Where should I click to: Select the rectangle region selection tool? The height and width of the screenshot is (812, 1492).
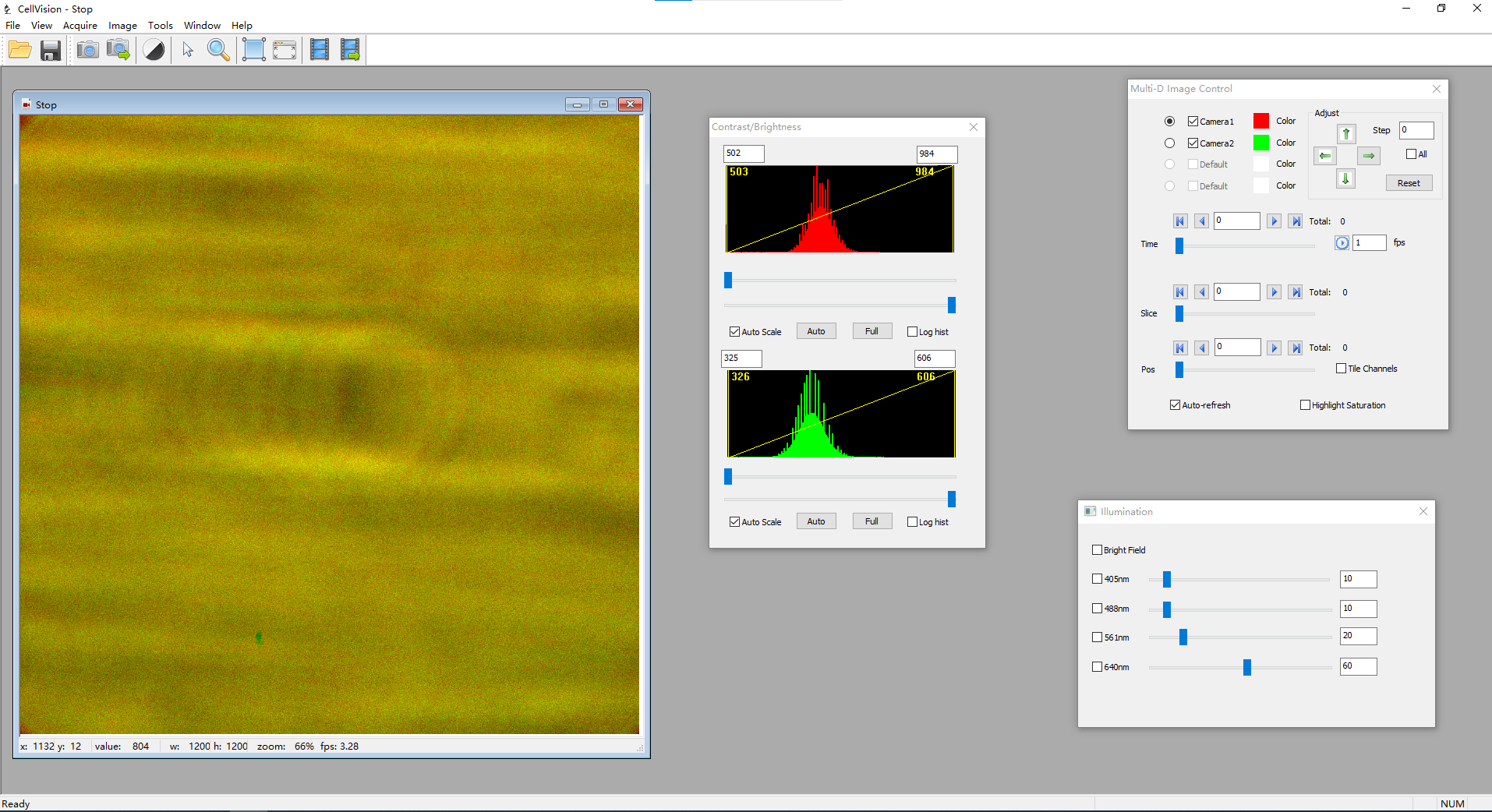pos(253,51)
